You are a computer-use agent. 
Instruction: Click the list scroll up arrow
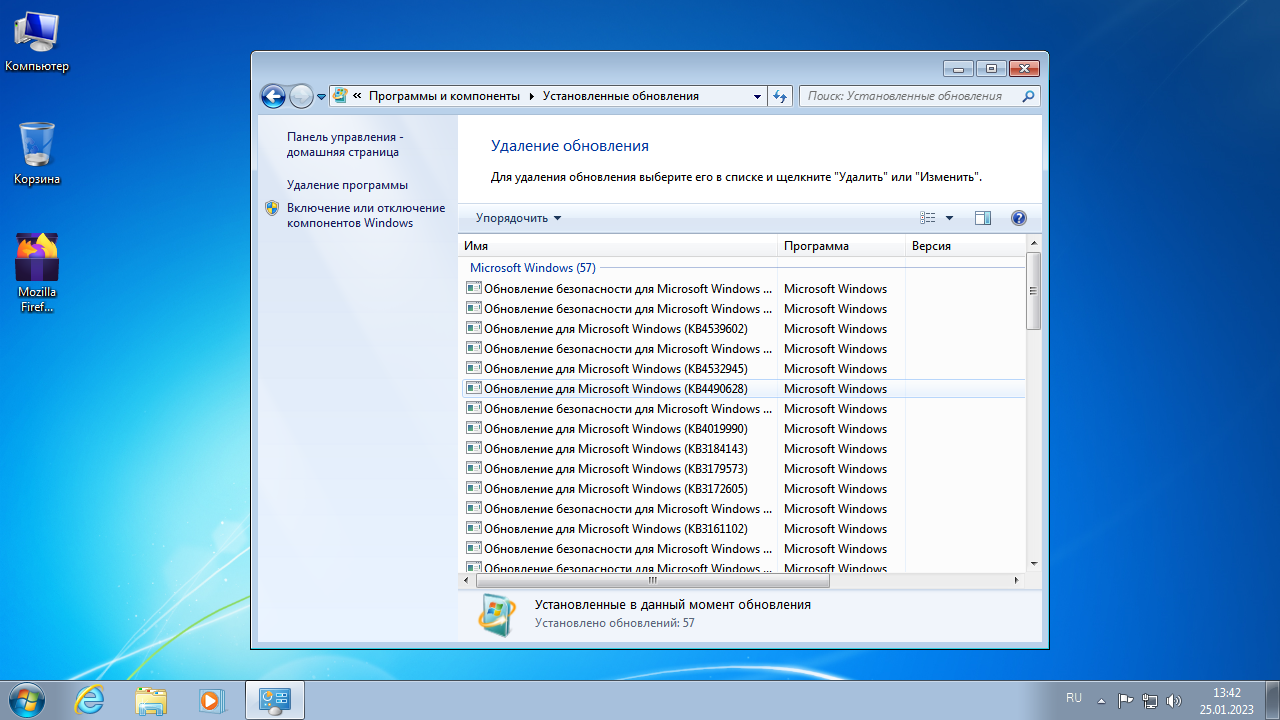1034,244
